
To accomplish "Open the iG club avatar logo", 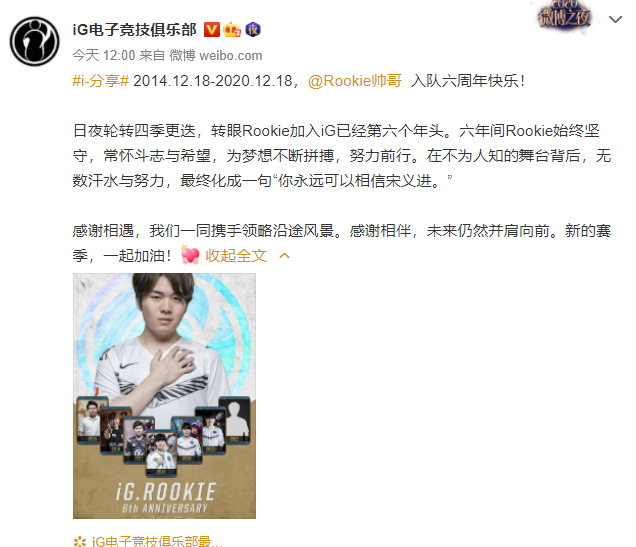I will pos(34,41).
